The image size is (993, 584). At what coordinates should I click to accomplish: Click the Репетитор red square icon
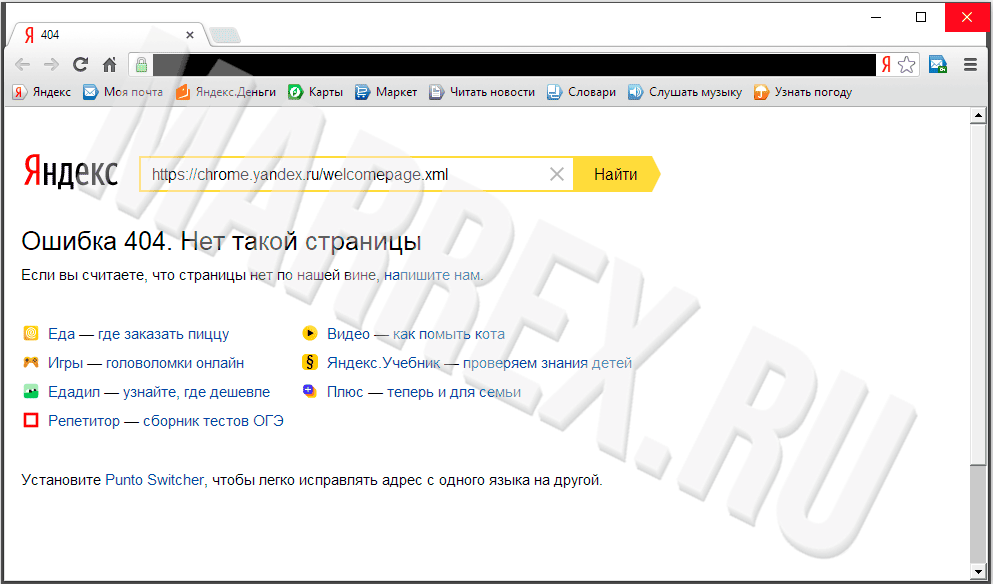point(30,420)
